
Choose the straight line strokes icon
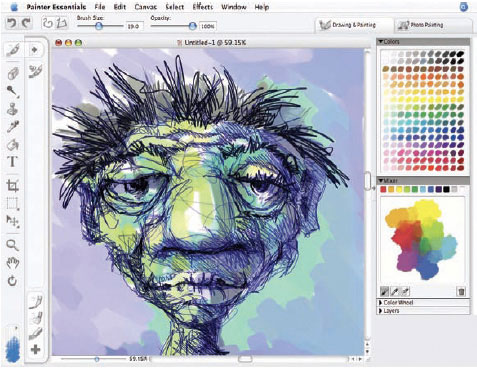(62, 24)
